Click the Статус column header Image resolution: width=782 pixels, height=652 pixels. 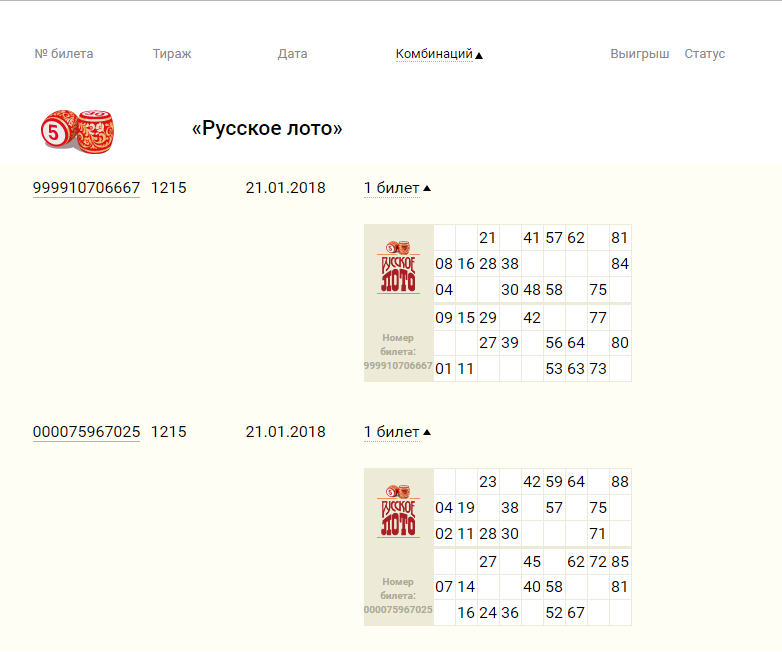coord(705,54)
